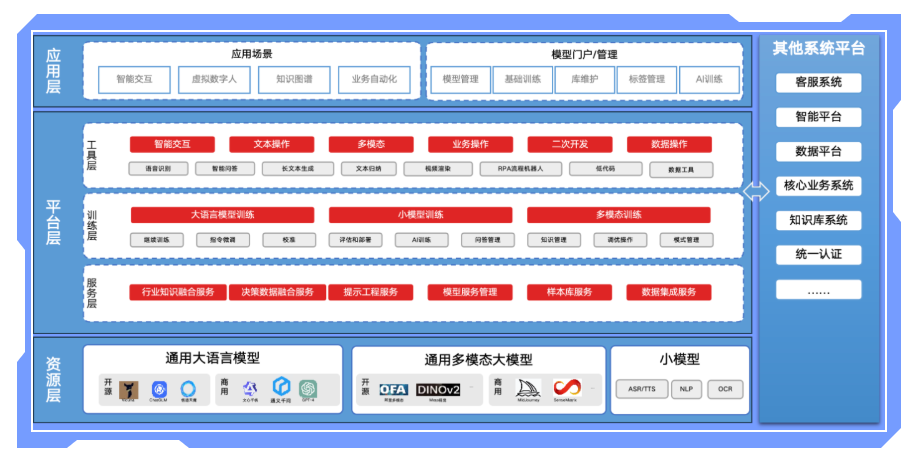
Task: Select 核心业务系统 in right panel
Action: [818, 186]
